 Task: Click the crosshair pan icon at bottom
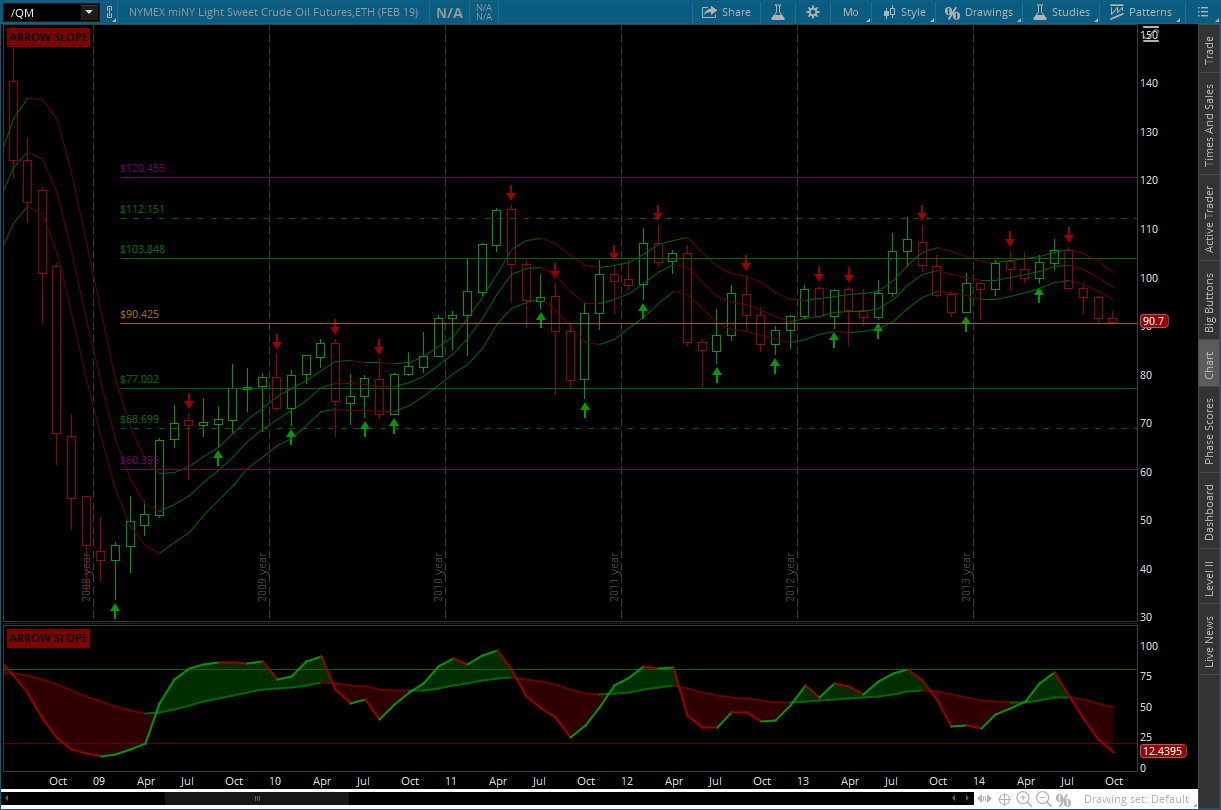(1004, 798)
